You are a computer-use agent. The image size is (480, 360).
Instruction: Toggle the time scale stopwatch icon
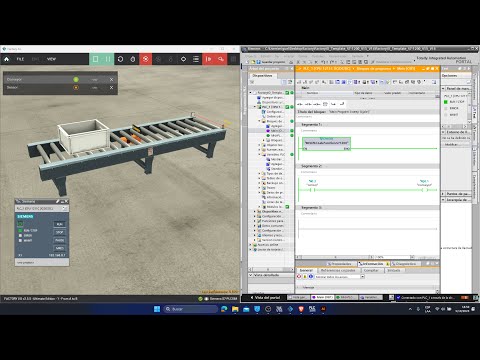point(133,59)
